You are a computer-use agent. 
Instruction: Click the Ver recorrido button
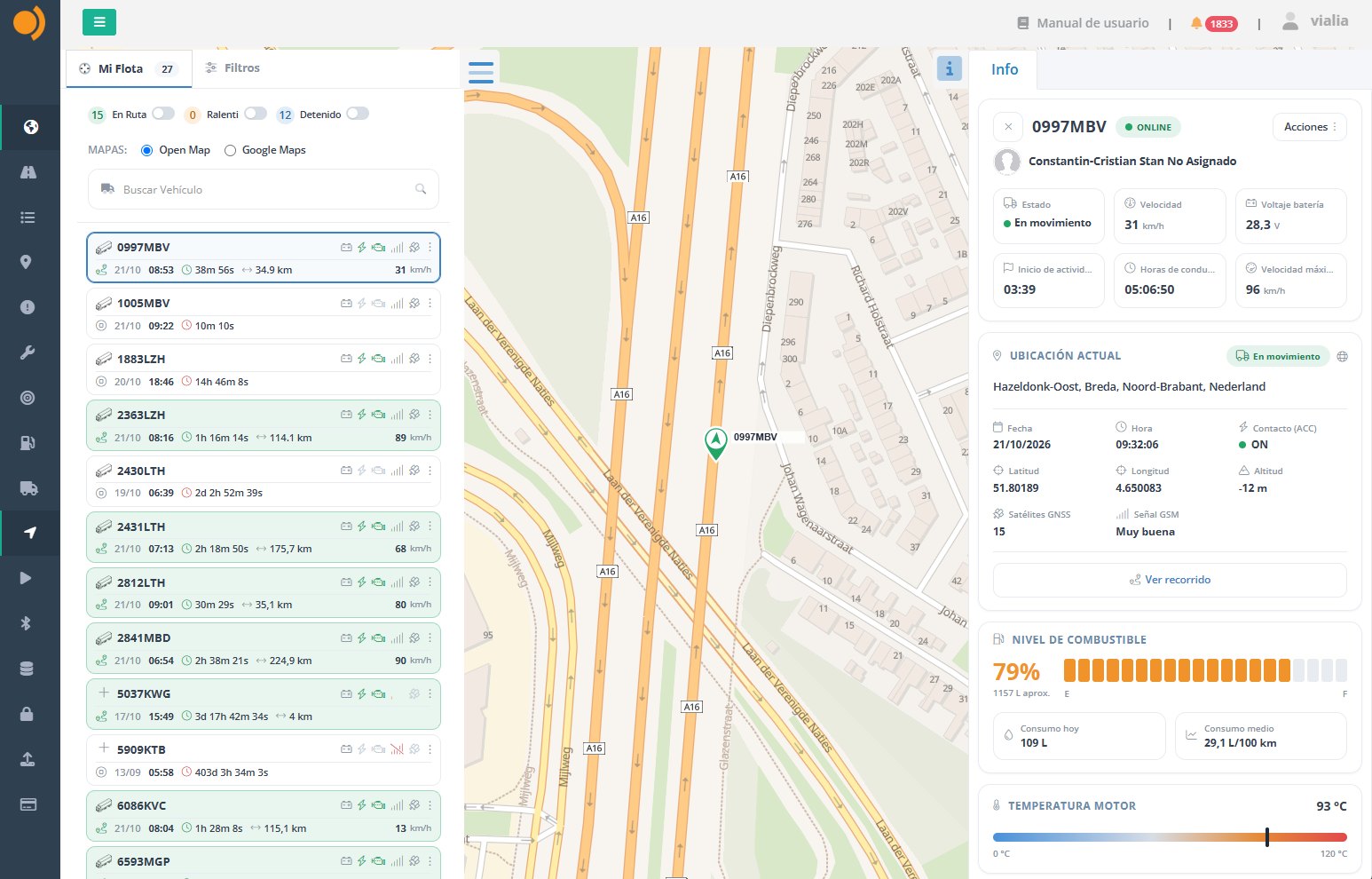(x=1170, y=580)
